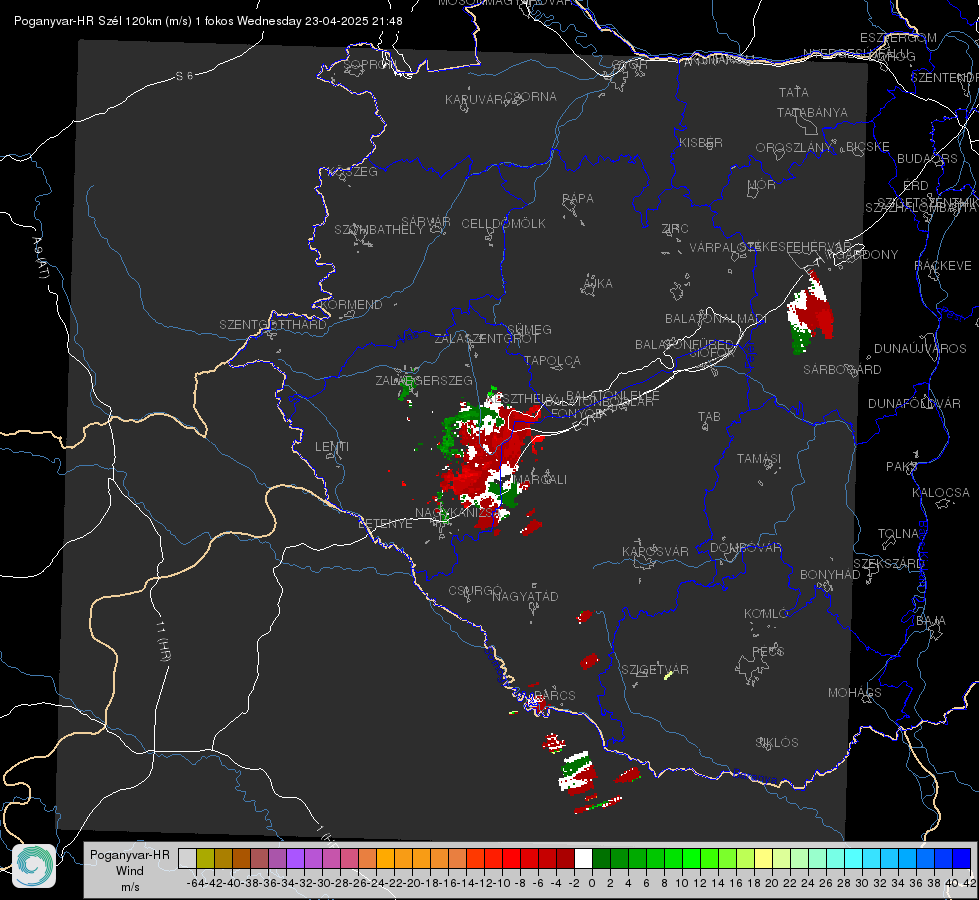
Task: Click the 'PAKS' town label
Action: click(902, 467)
